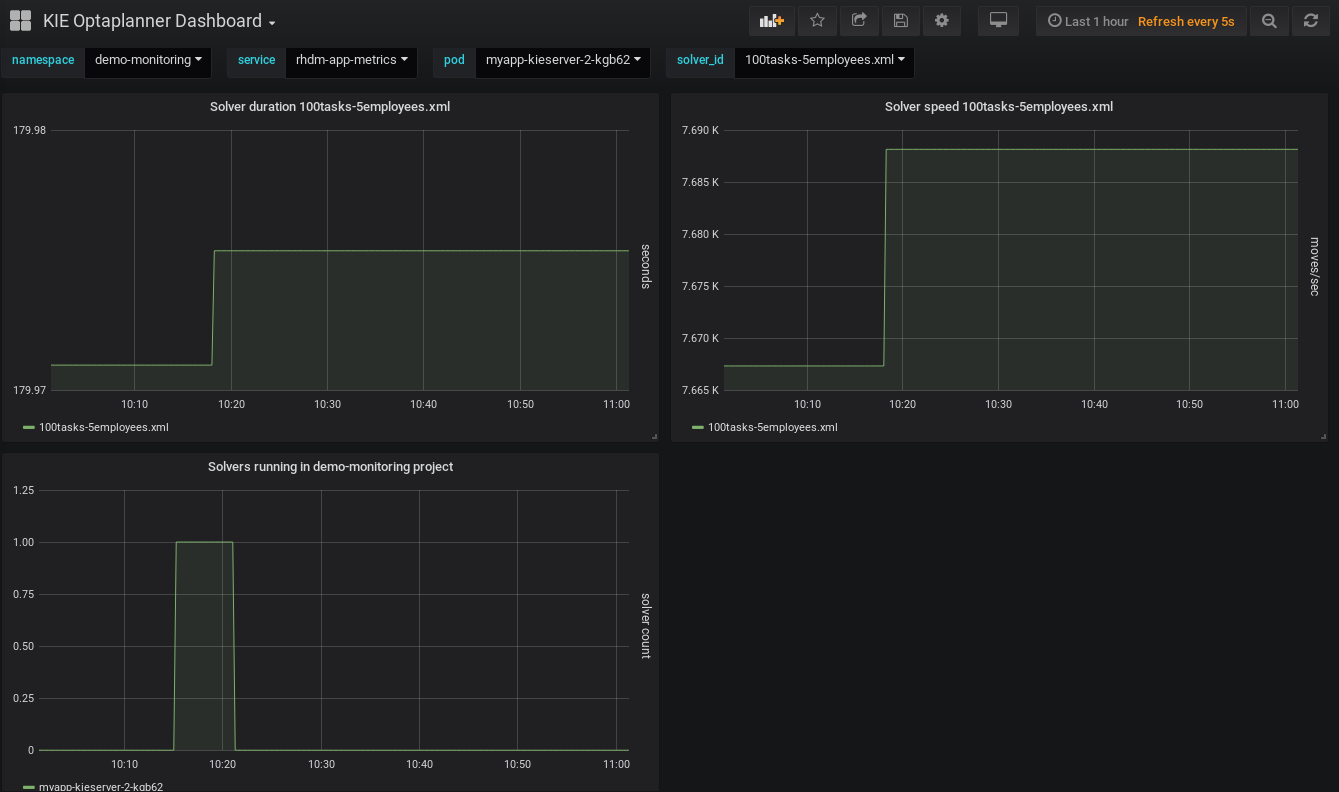Expand the service rhdm-app-metrics dropdown
This screenshot has width=1339, height=792.
tap(351, 60)
